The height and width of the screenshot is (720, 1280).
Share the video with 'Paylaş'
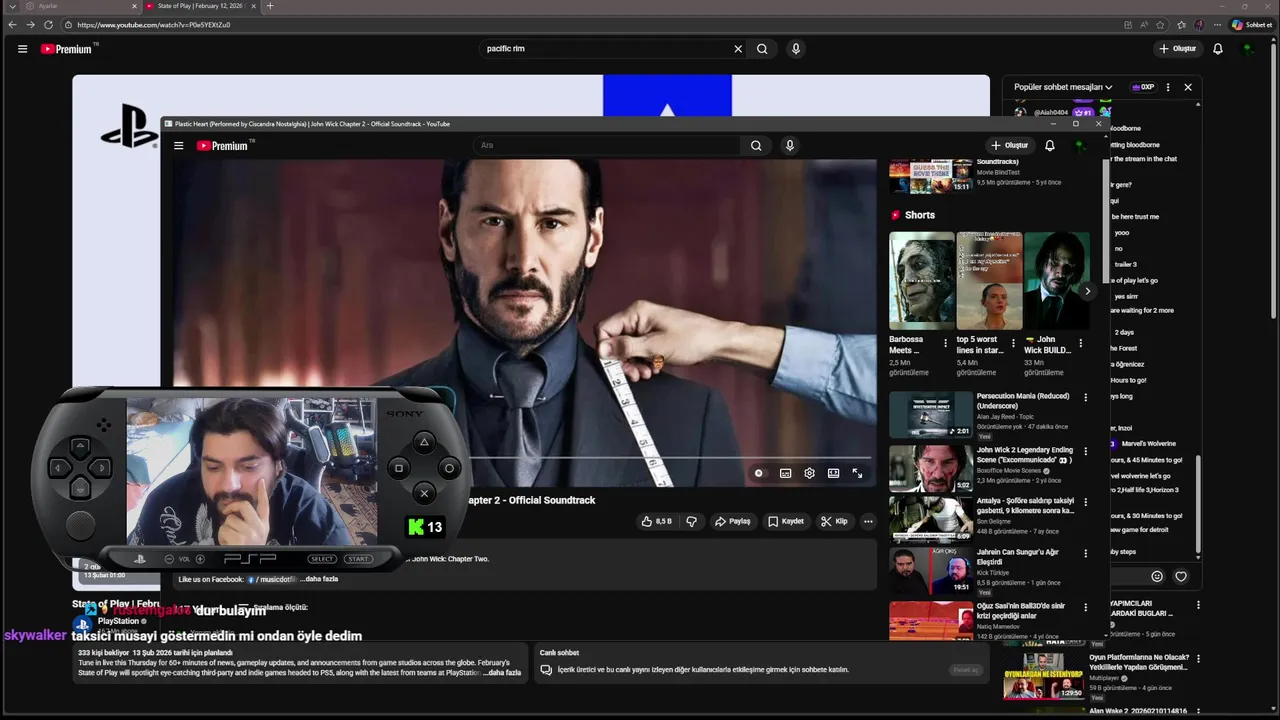click(732, 521)
